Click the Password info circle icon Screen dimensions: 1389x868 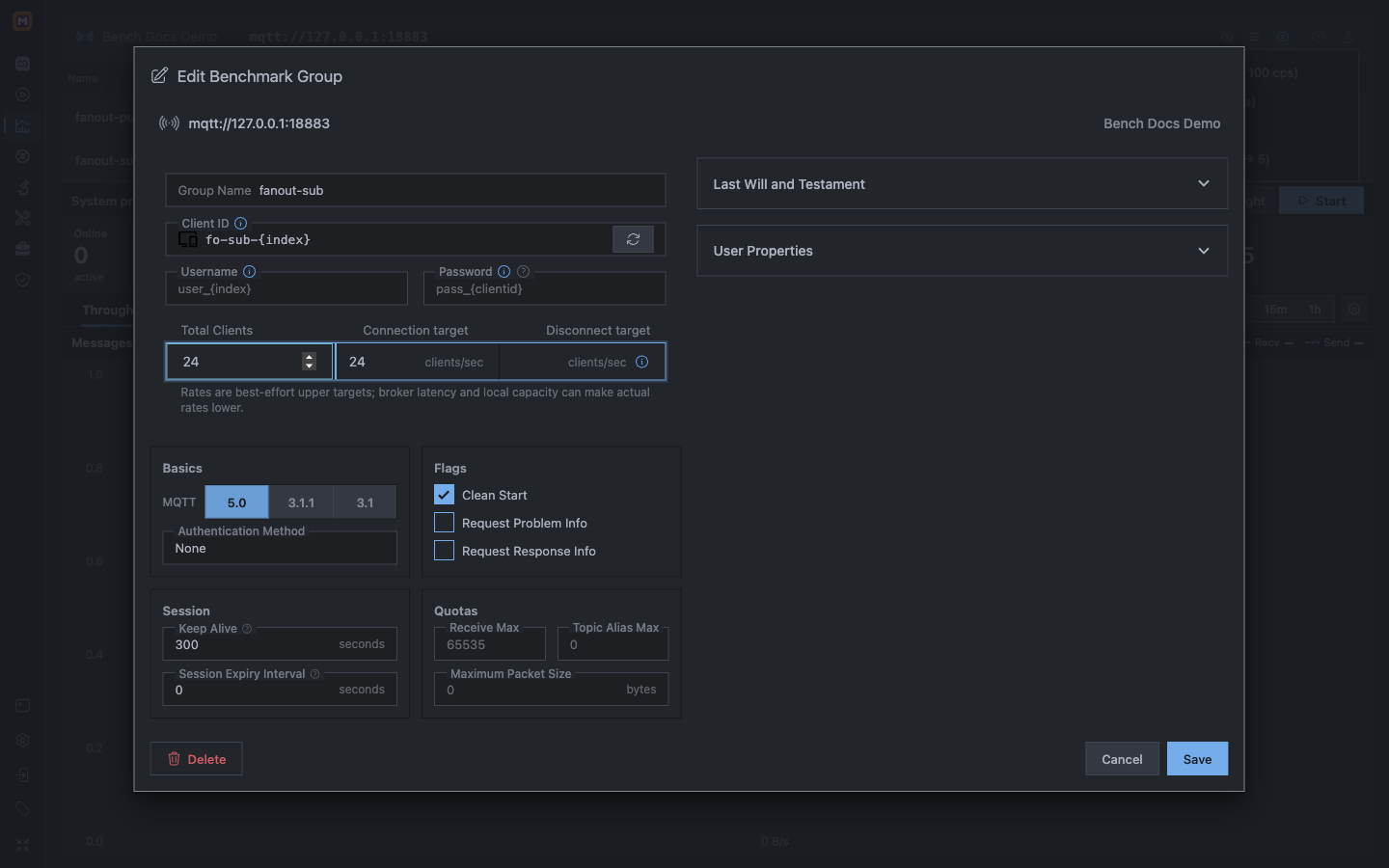pyautogui.click(x=504, y=271)
